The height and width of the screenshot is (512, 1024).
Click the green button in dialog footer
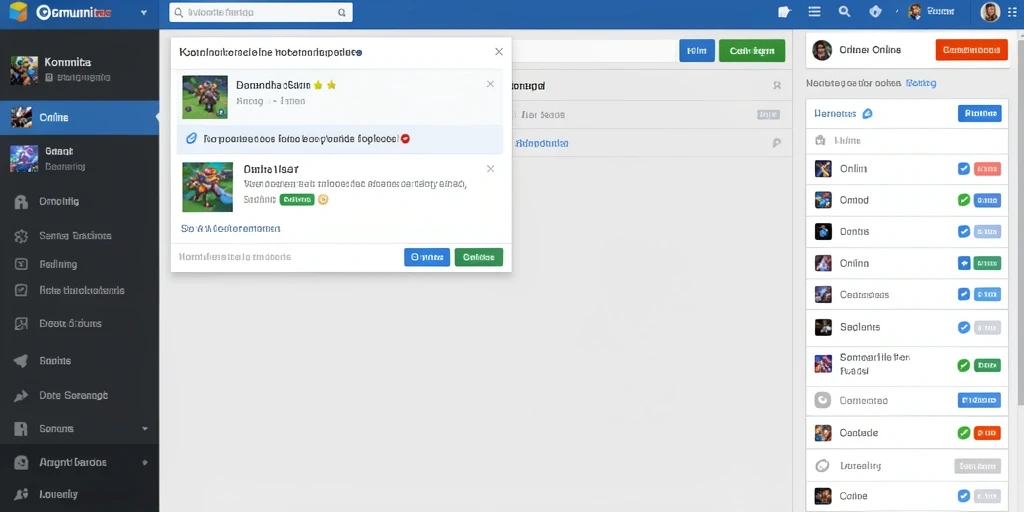tap(479, 257)
